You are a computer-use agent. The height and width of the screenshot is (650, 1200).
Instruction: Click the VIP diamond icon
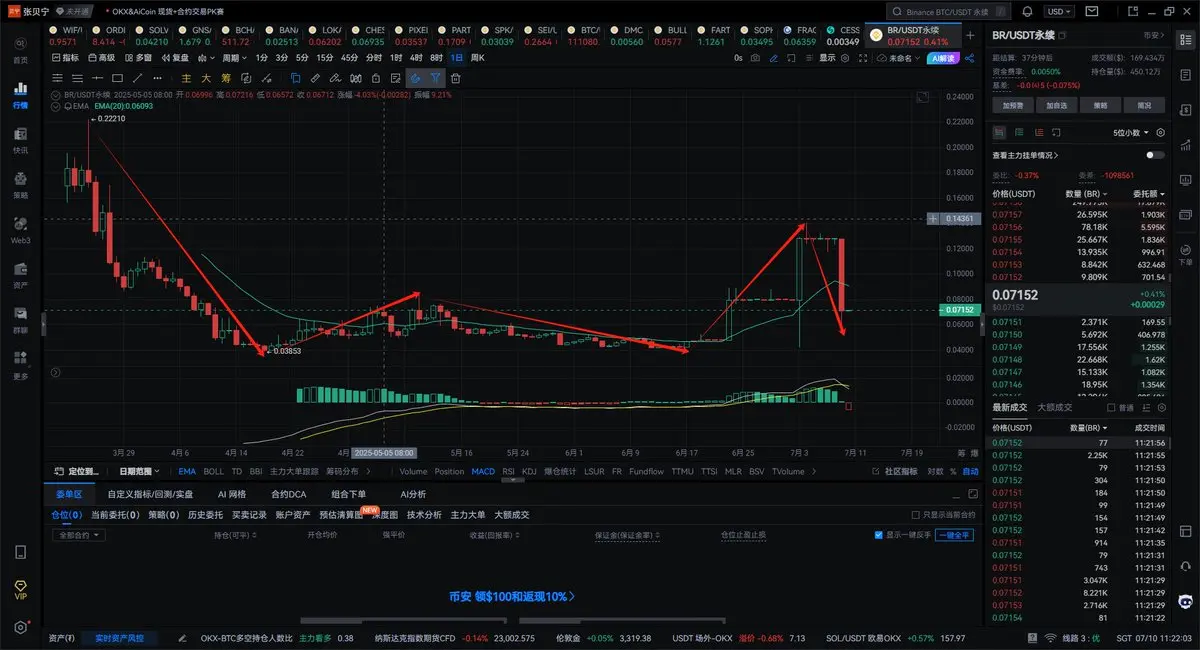pyautogui.click(x=20, y=588)
